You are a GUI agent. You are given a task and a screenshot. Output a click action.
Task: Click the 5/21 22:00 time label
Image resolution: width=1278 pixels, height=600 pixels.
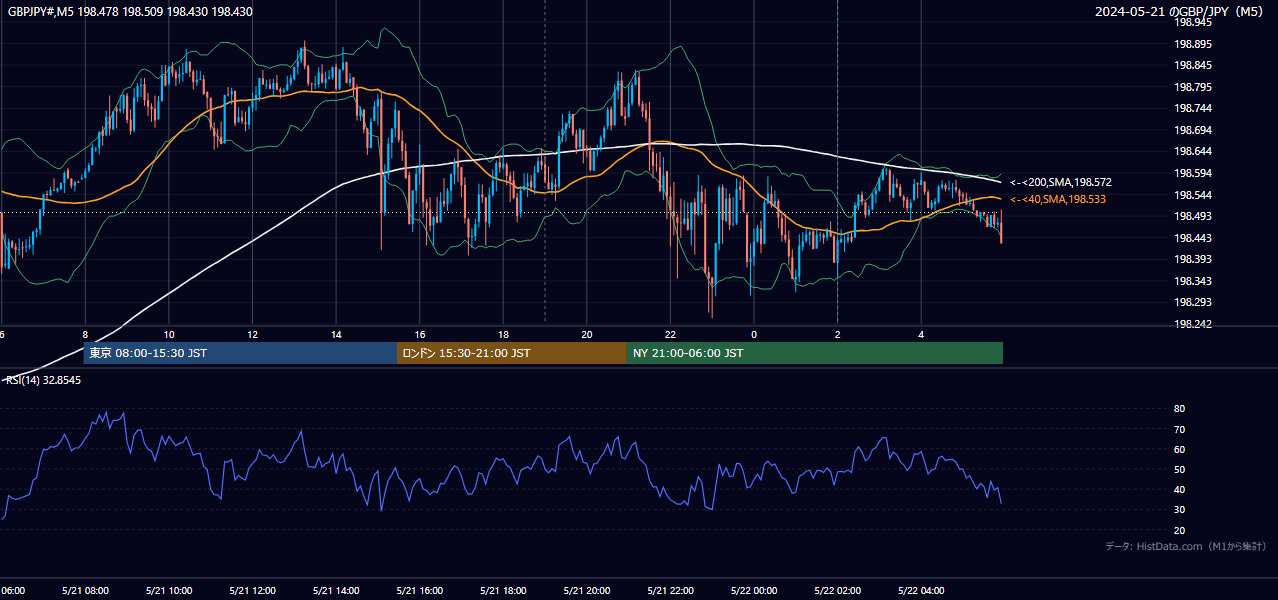(670, 591)
